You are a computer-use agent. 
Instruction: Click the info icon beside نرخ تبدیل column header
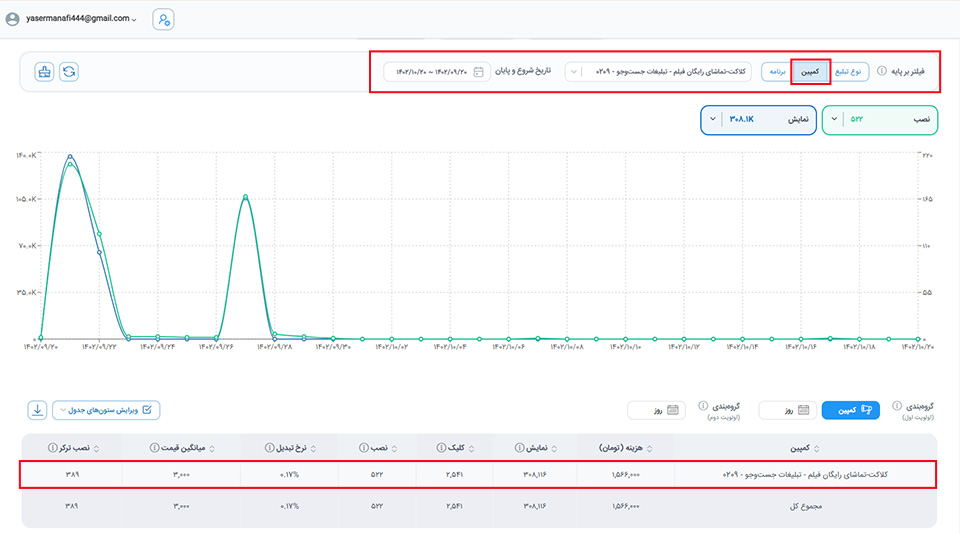[x=267, y=447]
